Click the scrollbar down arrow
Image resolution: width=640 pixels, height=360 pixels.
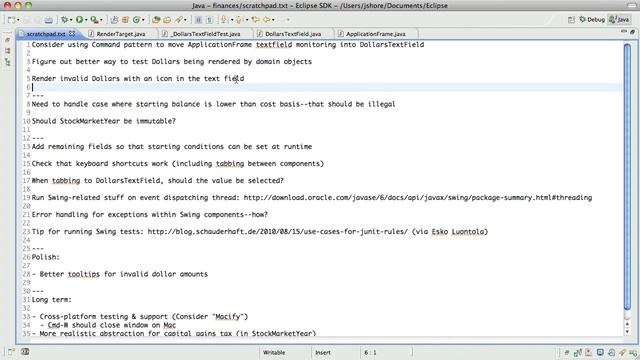click(x=627, y=331)
